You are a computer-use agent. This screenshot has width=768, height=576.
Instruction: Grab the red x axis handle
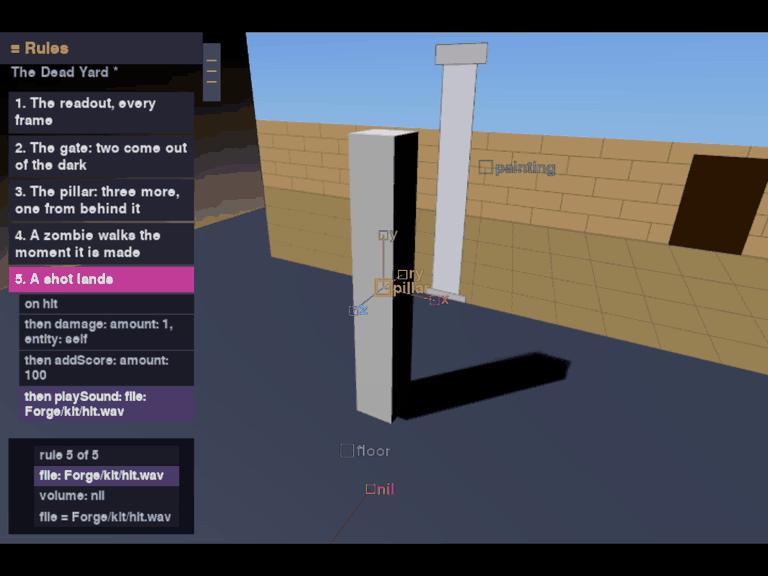click(434, 300)
